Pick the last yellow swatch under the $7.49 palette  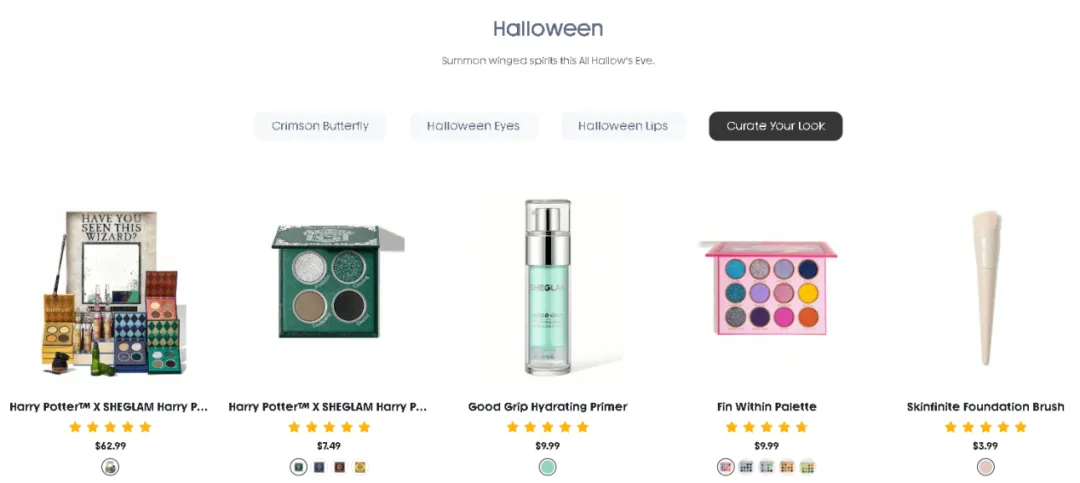coord(360,467)
